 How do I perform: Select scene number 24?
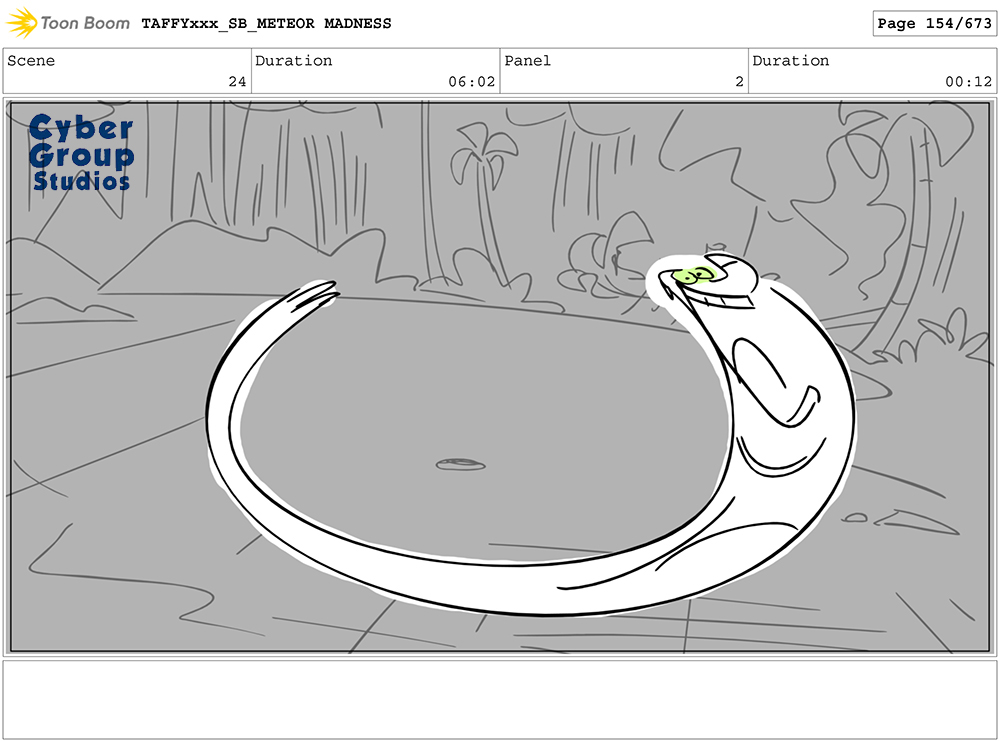click(x=237, y=82)
